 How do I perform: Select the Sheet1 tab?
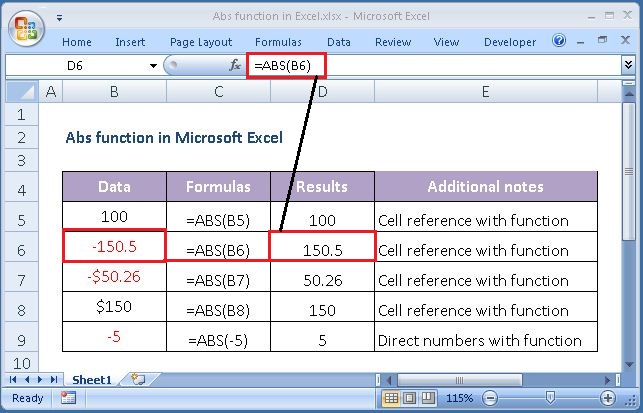click(x=92, y=380)
